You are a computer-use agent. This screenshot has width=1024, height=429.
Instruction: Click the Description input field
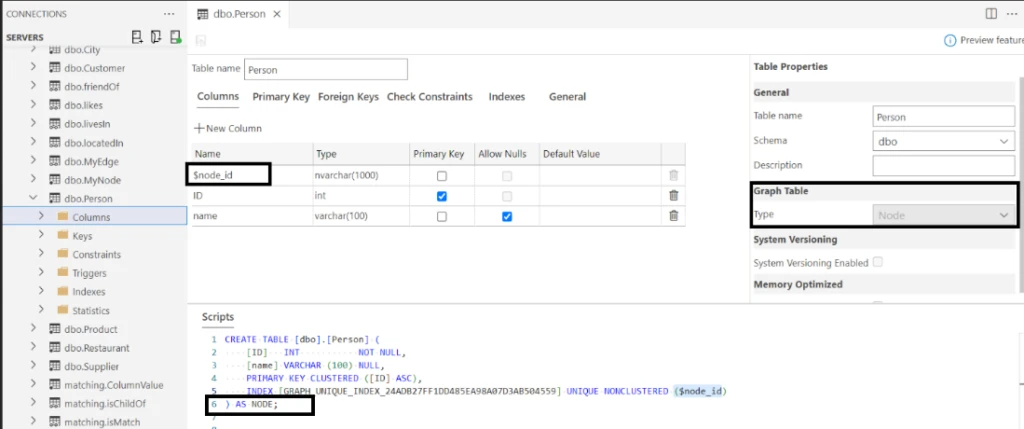(x=943, y=165)
